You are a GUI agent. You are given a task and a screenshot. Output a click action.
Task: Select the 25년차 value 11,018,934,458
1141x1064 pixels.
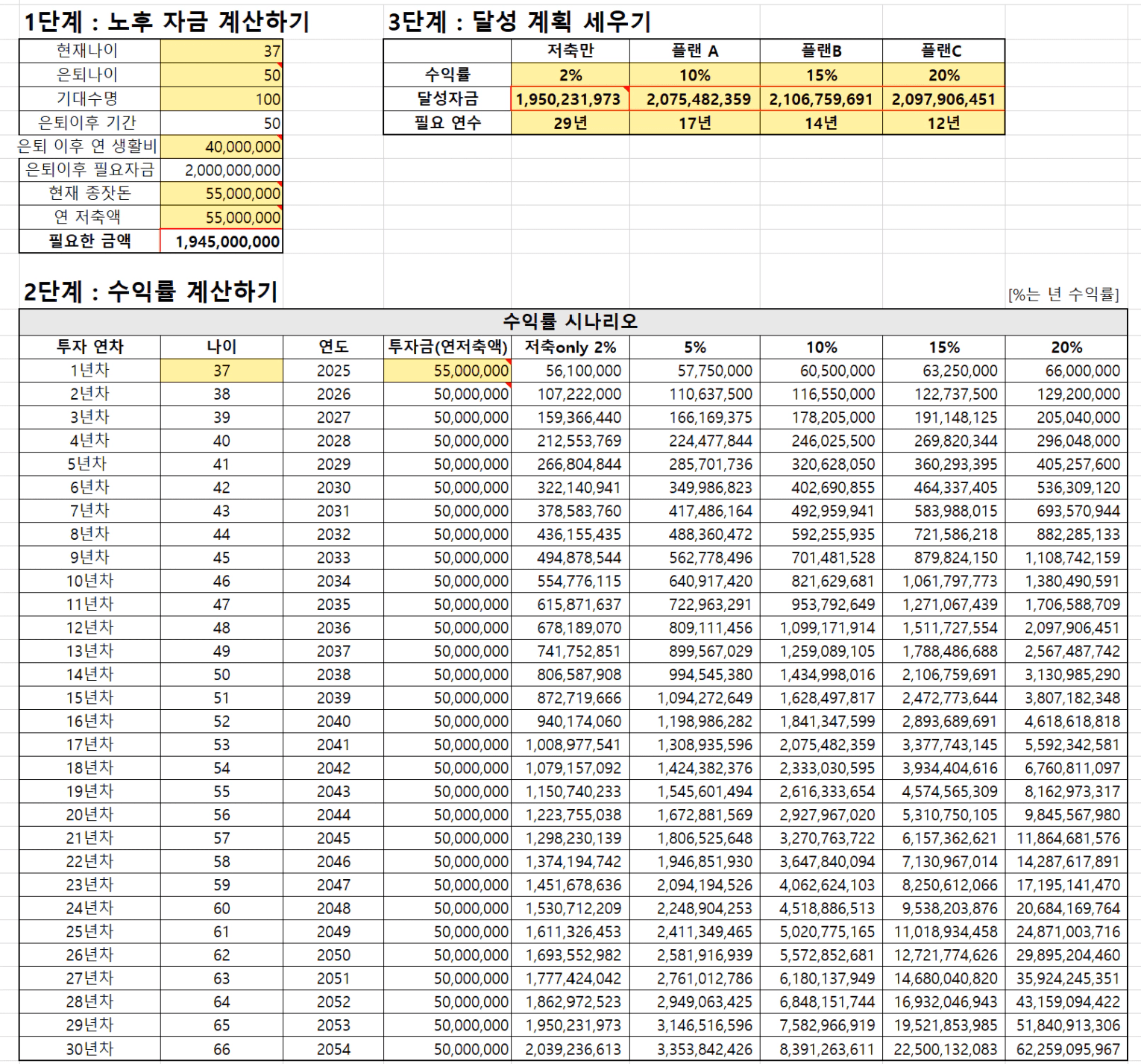point(944,932)
